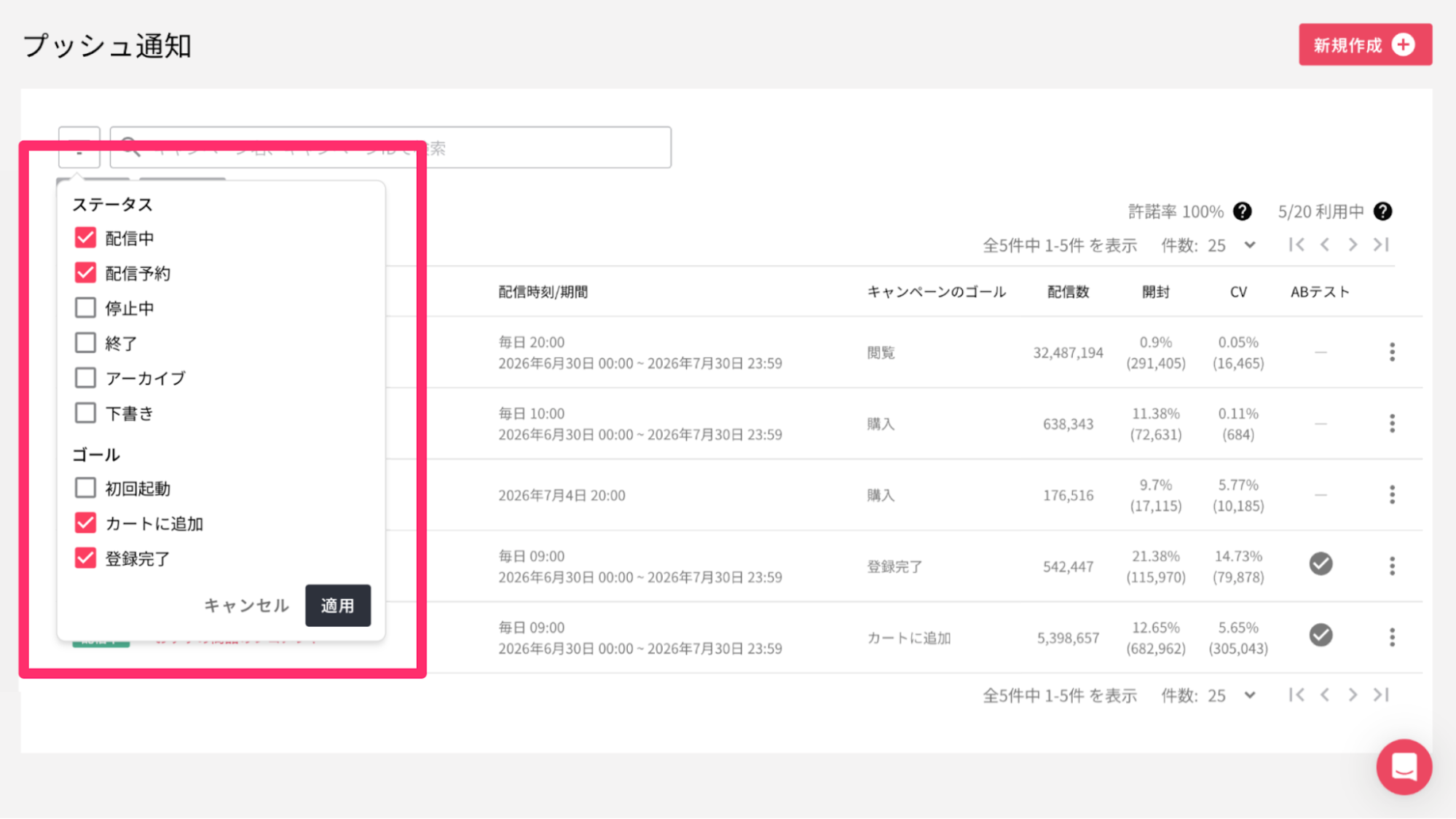The width and height of the screenshot is (1456, 819).
Task: Click the 開封 column header
Action: 1156,292
